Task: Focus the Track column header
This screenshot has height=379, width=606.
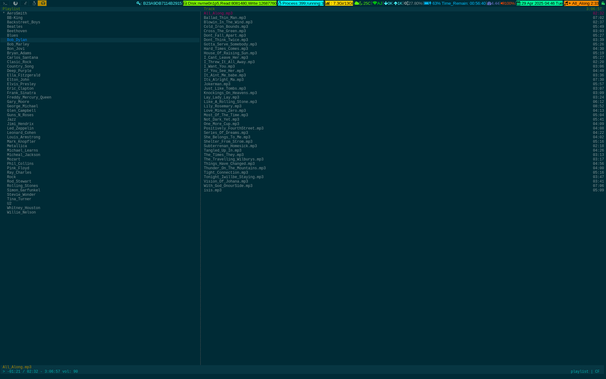Action: 209,8
